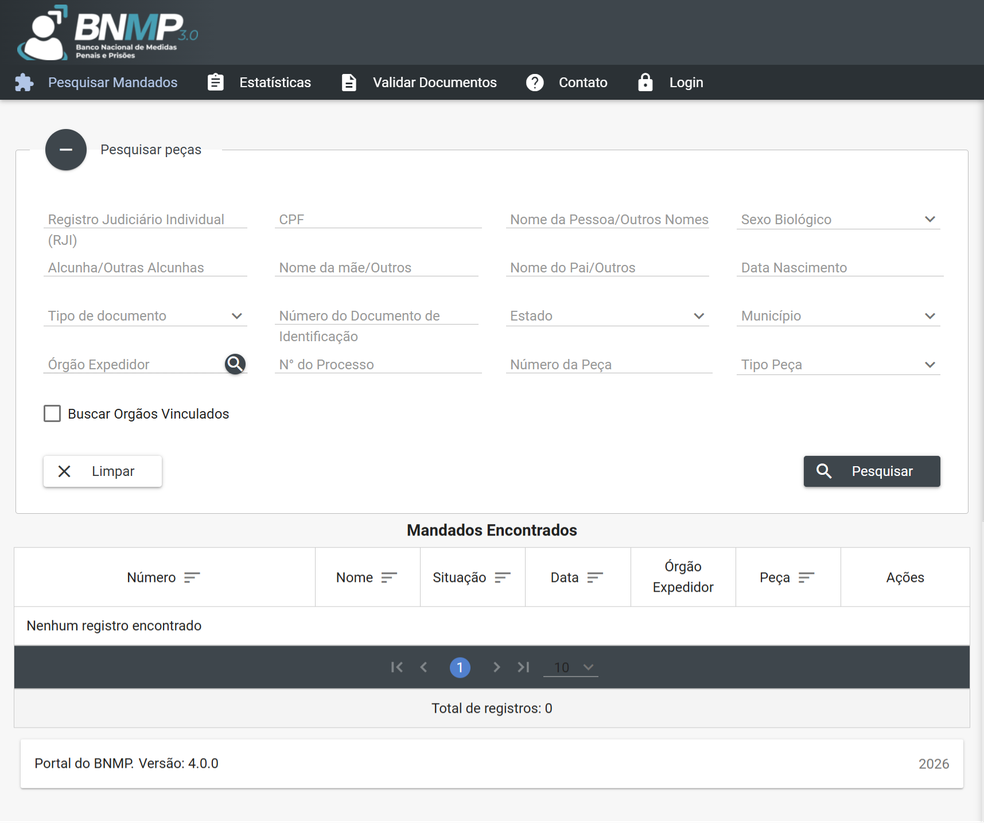Go to Validar Documentos page
The width and height of the screenshot is (984, 824).
(x=419, y=83)
